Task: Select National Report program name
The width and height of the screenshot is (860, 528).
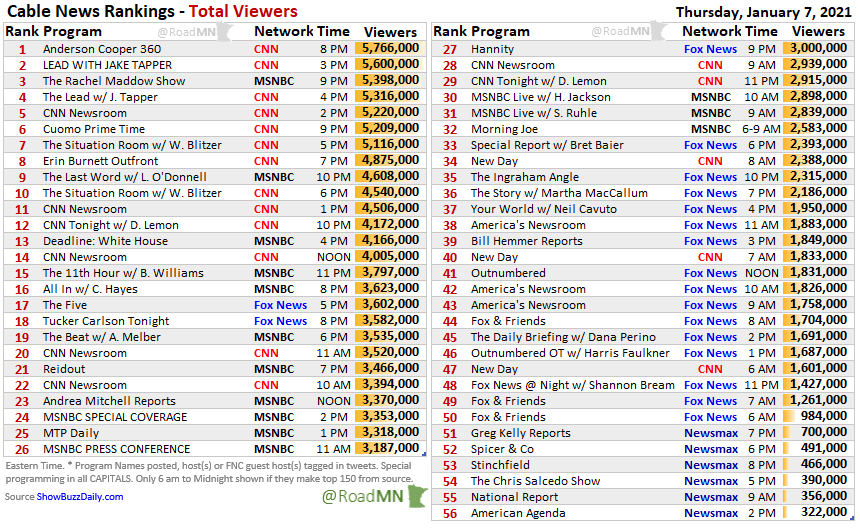Action: point(514,497)
